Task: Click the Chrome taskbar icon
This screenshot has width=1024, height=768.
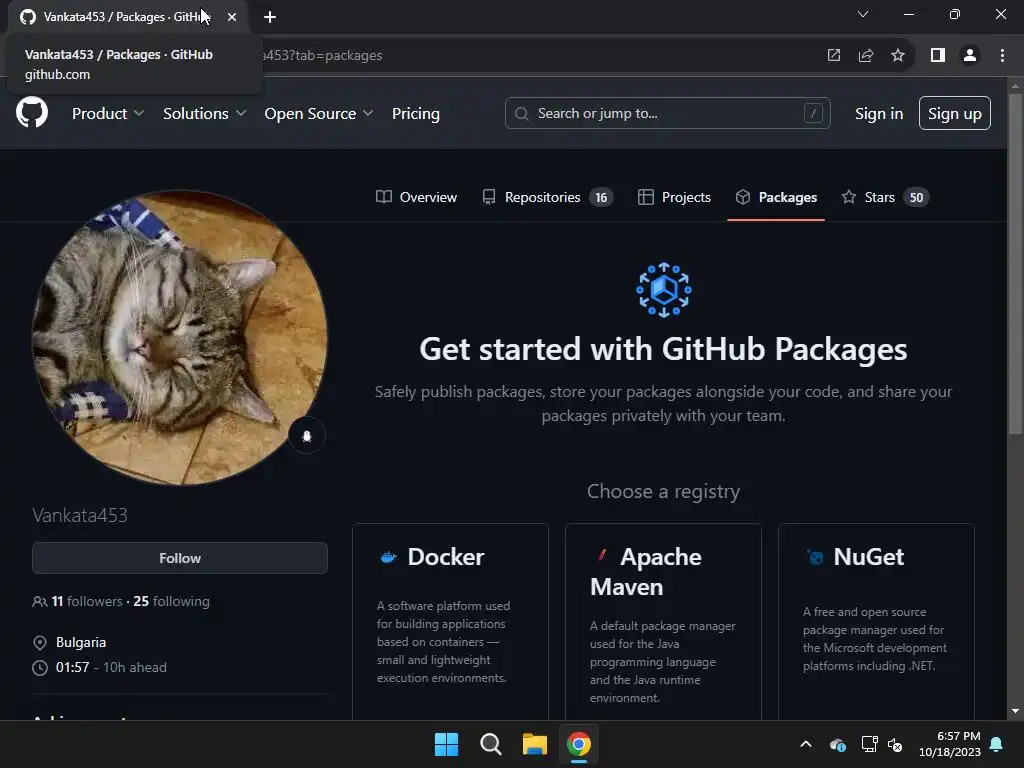Action: point(579,744)
